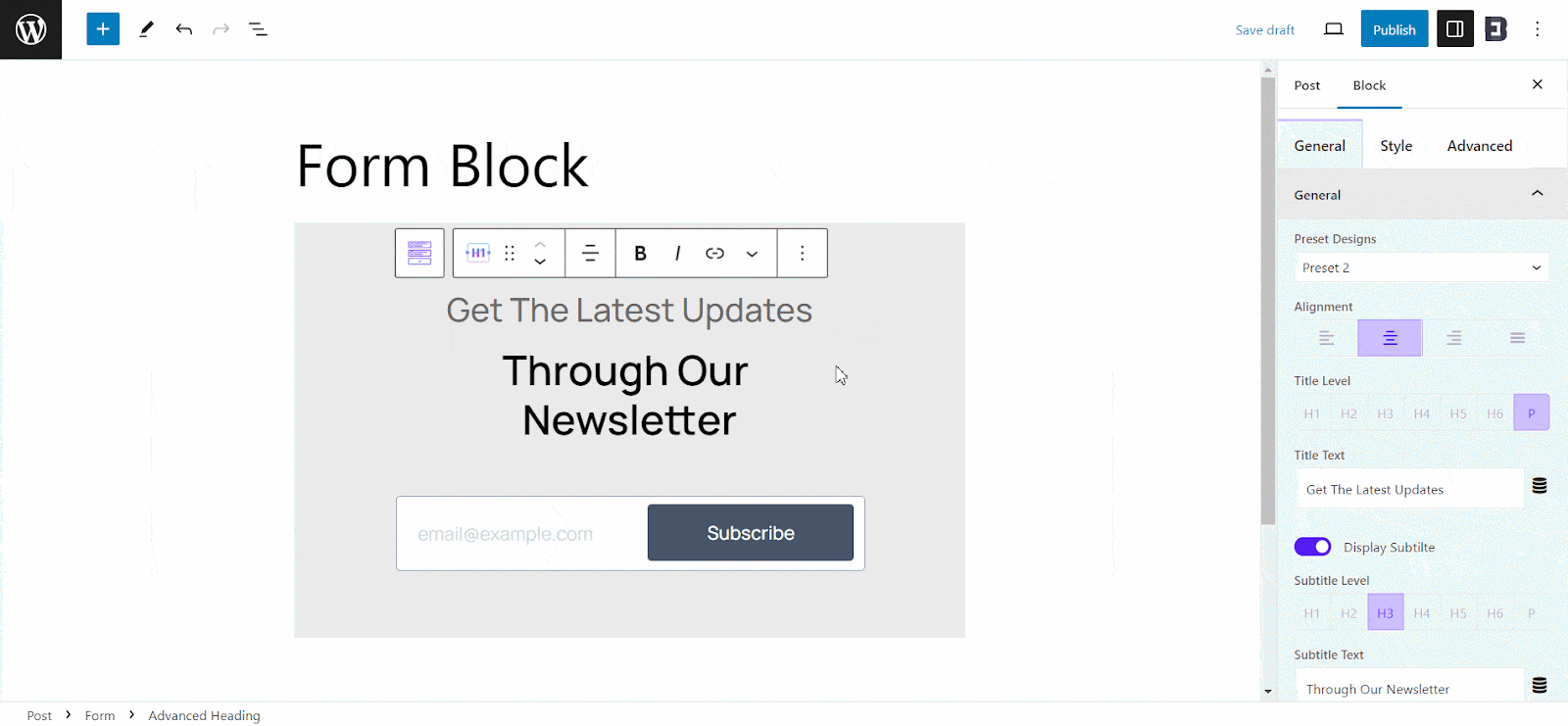Disable the Display Subtitle toggle
1568x726 pixels.
1312,547
